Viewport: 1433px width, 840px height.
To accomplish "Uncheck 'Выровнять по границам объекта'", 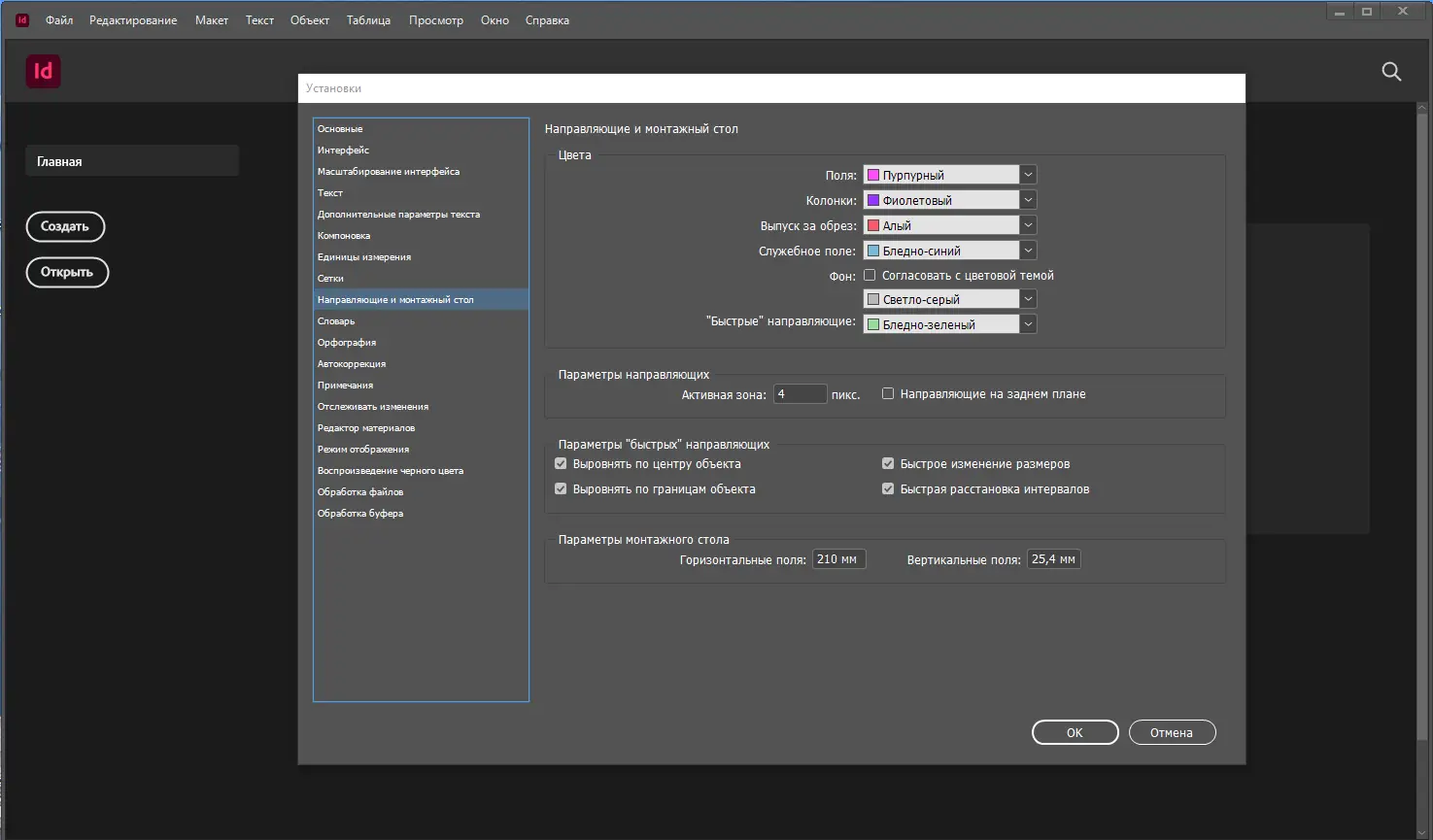I will pos(561,489).
